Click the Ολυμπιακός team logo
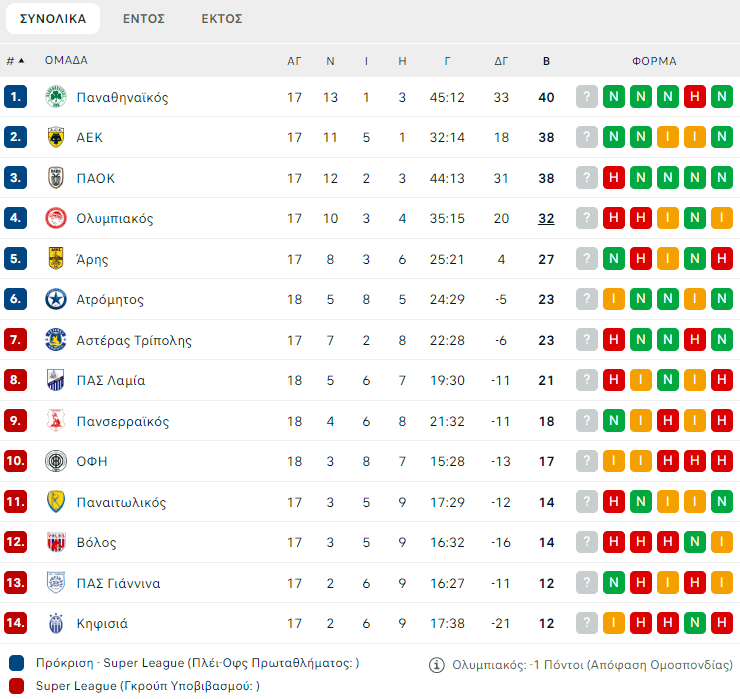The image size is (740, 699). 55,218
